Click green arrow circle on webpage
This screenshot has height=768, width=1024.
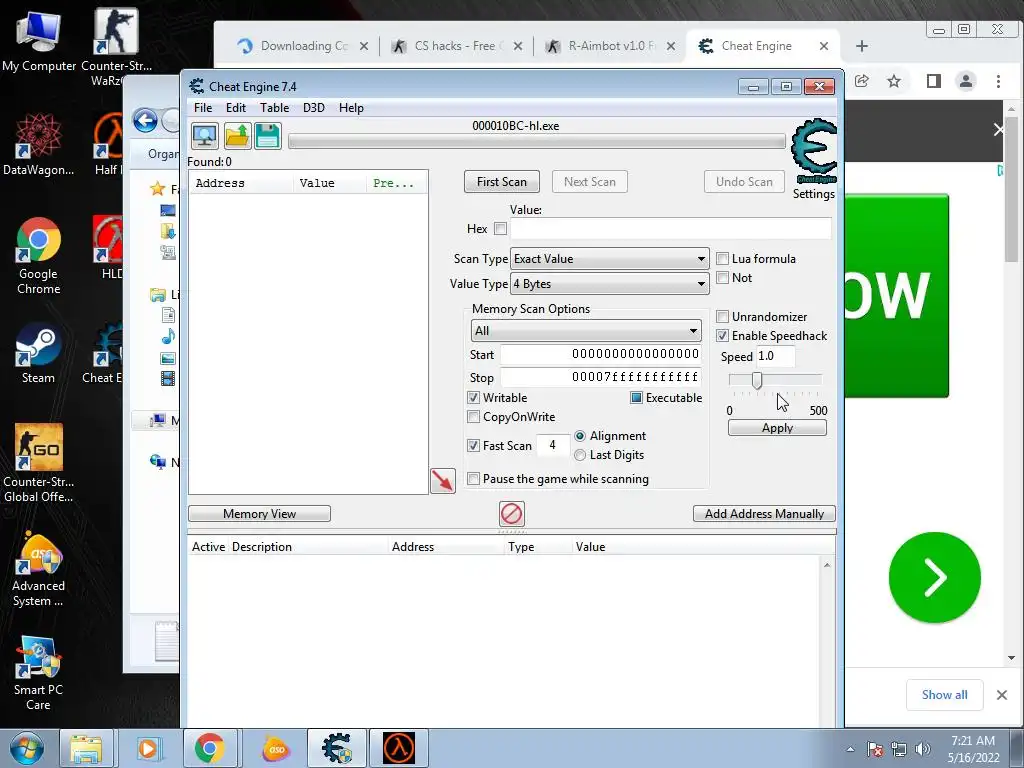tap(935, 577)
